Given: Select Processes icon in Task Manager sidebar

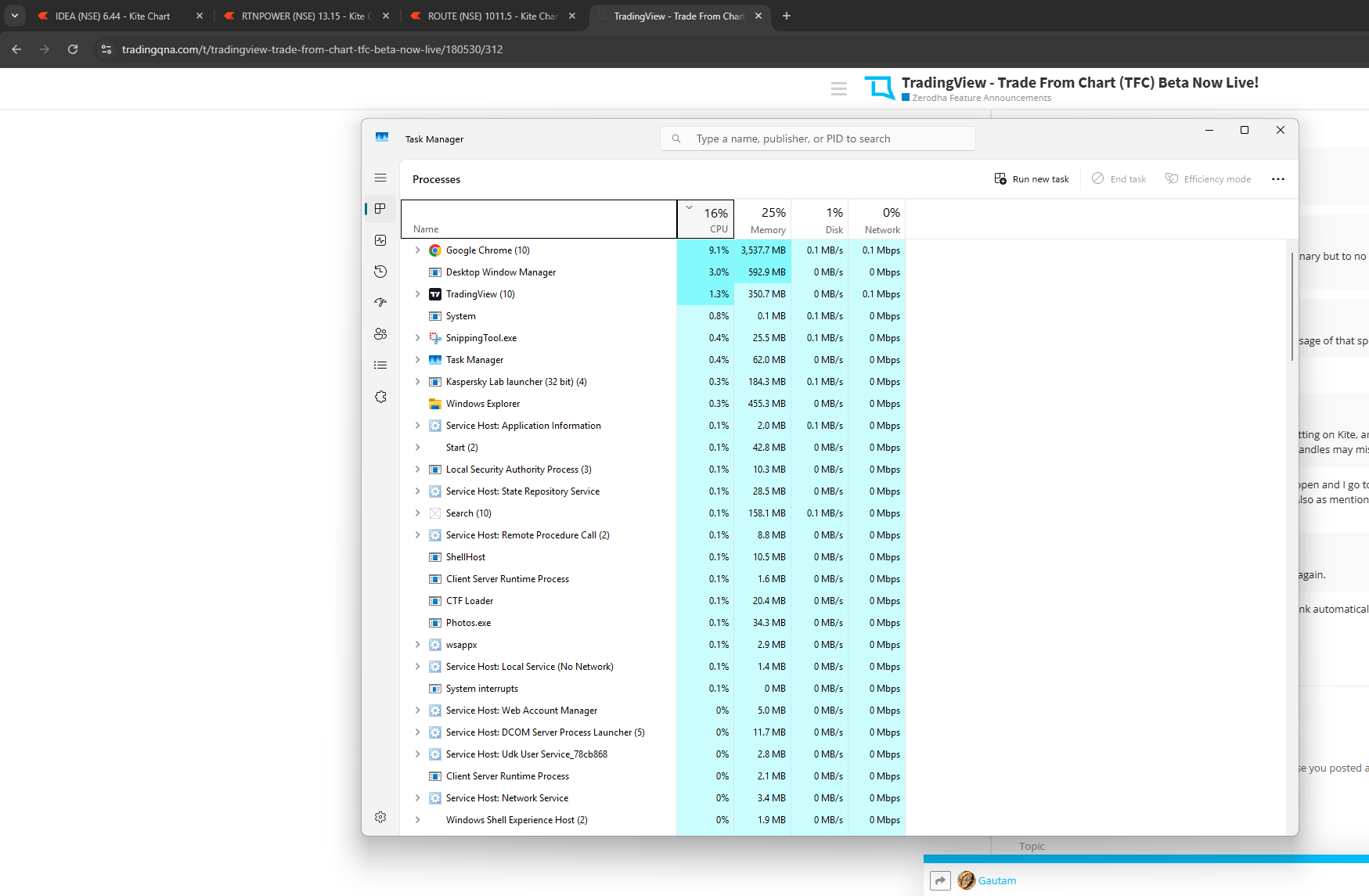Looking at the screenshot, I should tap(380, 209).
